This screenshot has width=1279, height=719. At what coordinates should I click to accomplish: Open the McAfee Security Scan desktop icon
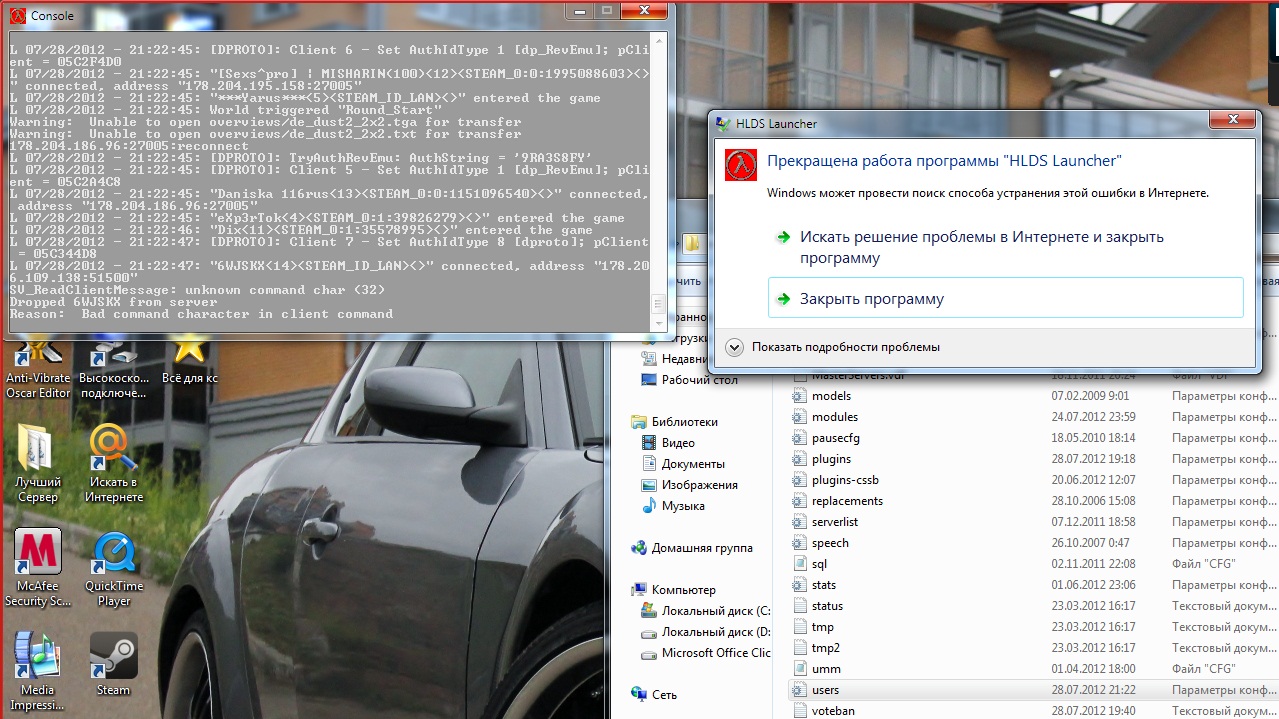[x=38, y=567]
